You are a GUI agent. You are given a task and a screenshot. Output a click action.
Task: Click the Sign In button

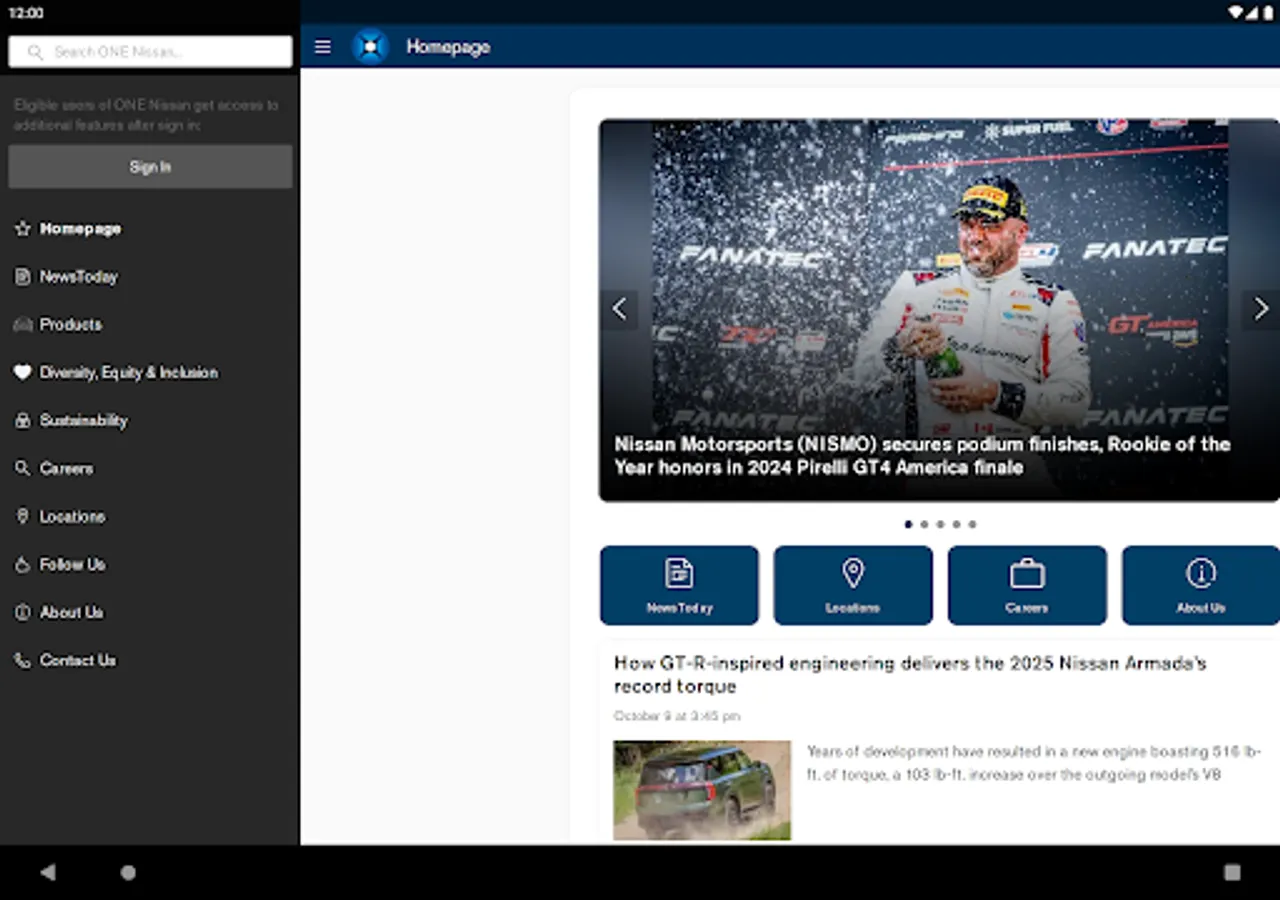click(x=150, y=167)
